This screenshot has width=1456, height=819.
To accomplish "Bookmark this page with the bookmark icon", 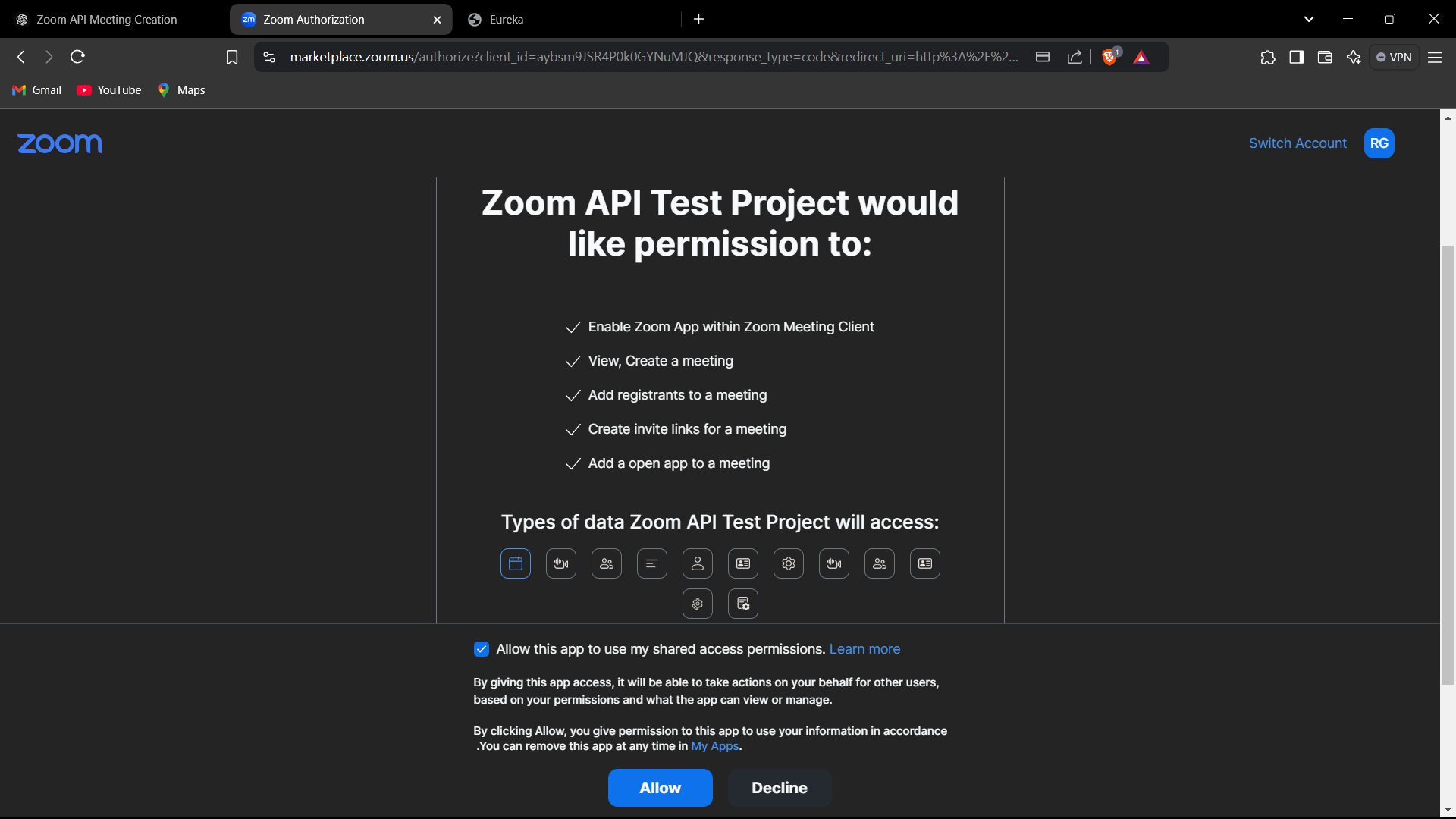I will pos(232,57).
